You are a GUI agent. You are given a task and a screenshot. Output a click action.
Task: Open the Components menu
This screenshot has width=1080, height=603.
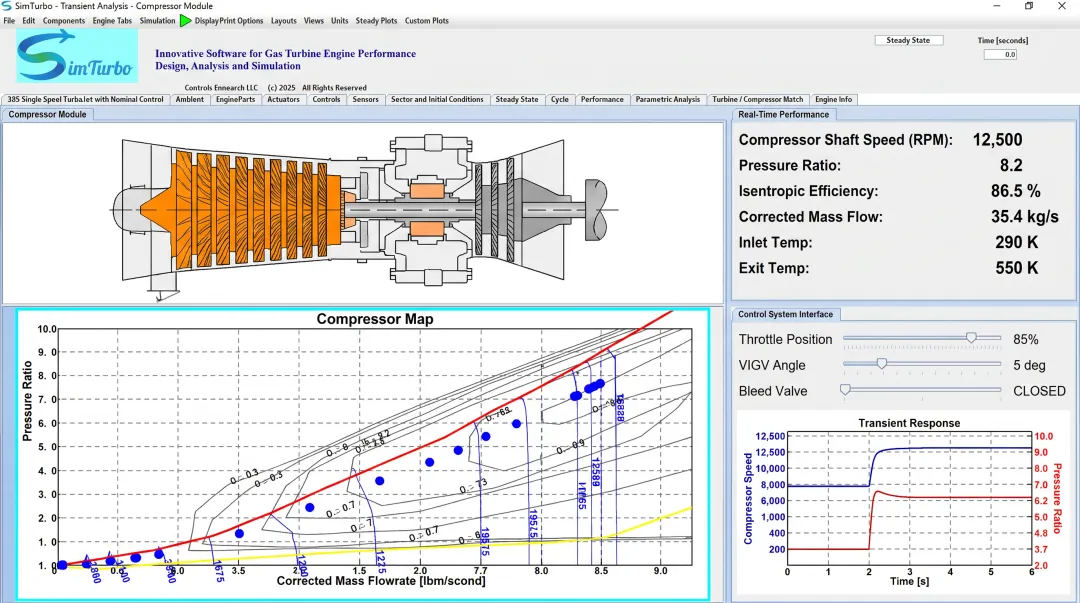point(63,21)
